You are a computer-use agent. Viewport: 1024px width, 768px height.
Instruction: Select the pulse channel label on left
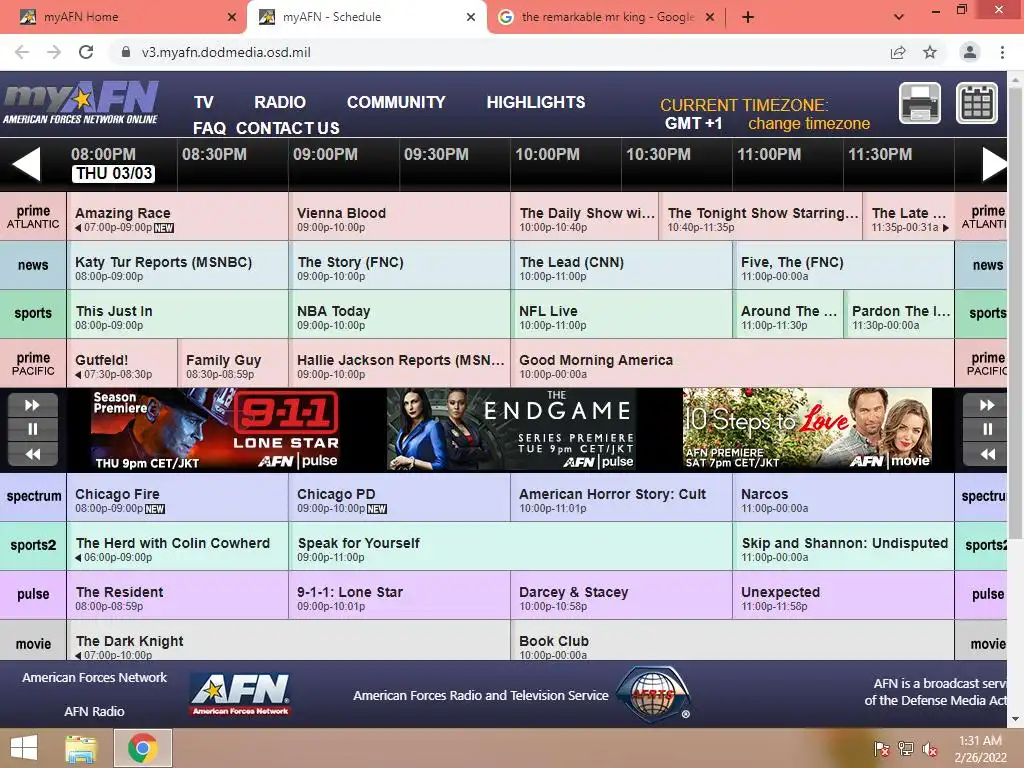tap(33, 594)
